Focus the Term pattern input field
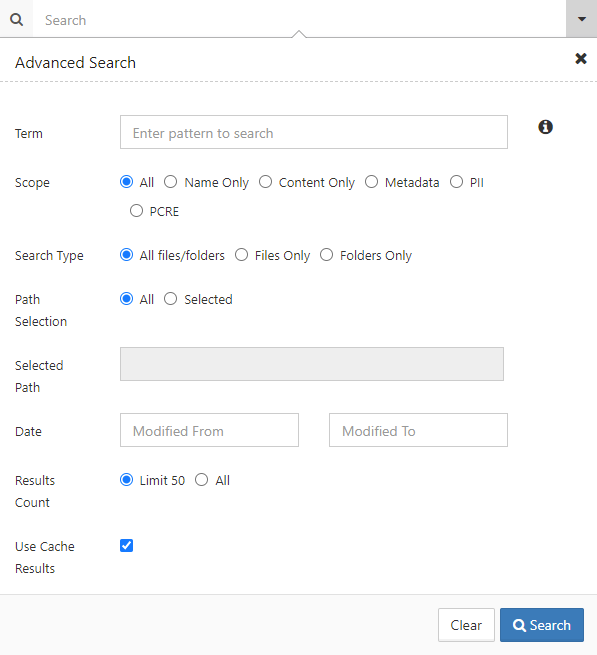This screenshot has height=655, width=597. [x=314, y=132]
